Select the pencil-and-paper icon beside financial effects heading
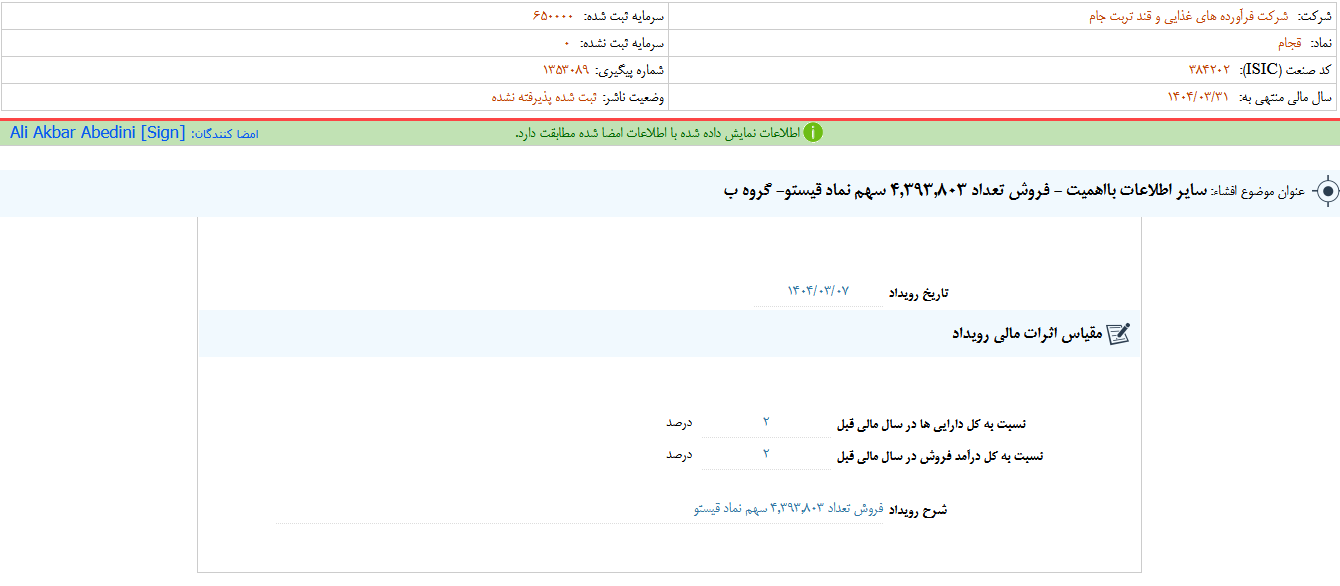The image size is (1340, 586). pyautogui.click(x=1118, y=333)
